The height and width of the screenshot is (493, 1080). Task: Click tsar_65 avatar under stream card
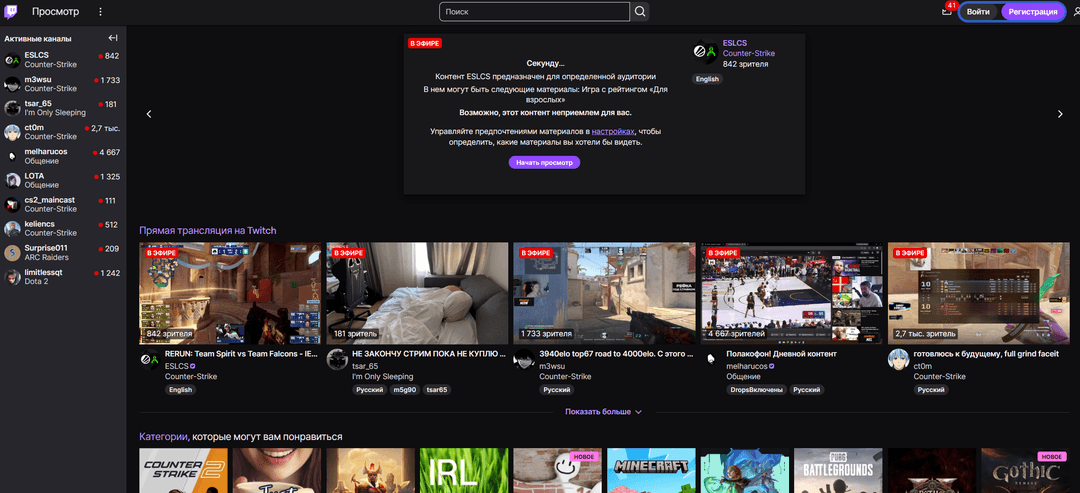(x=337, y=359)
